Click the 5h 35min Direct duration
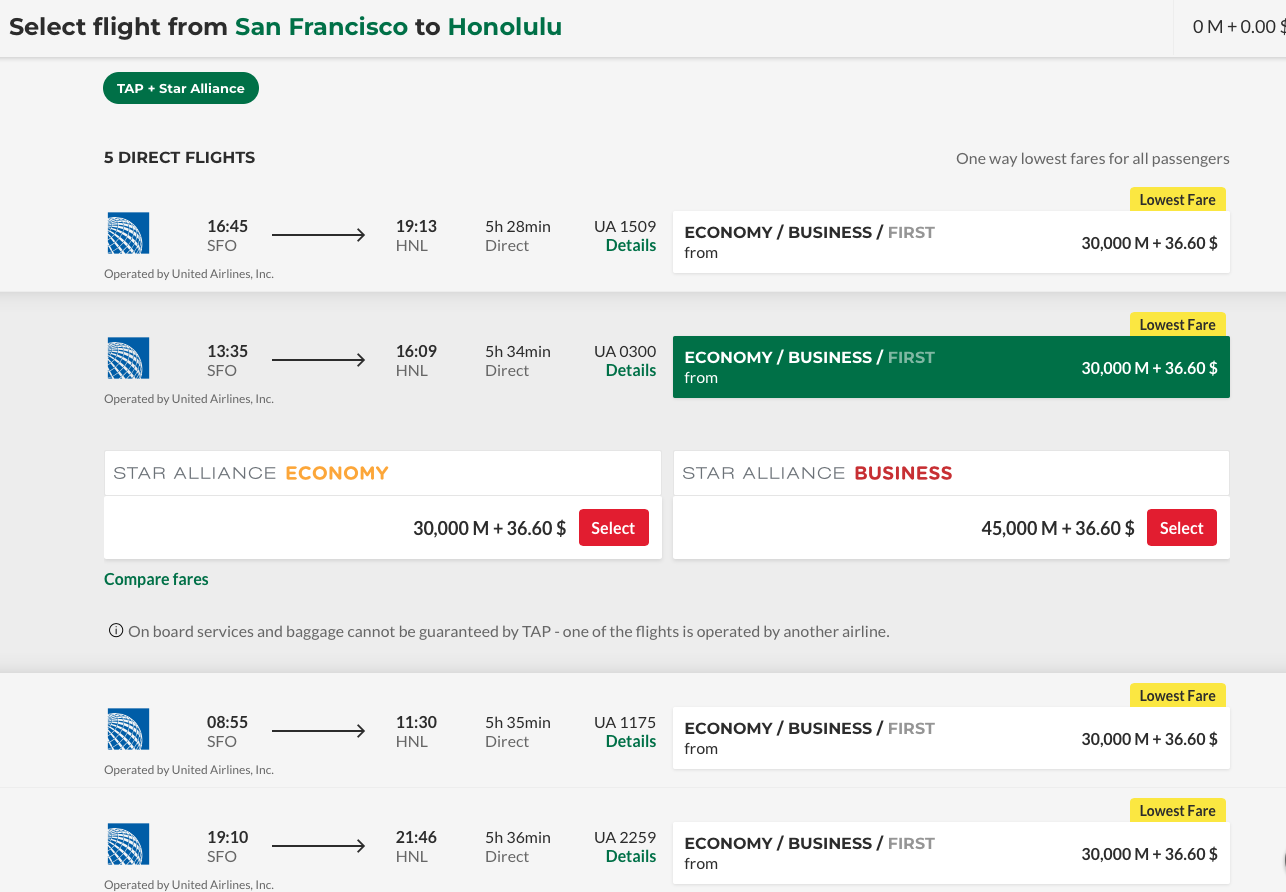 tap(518, 732)
